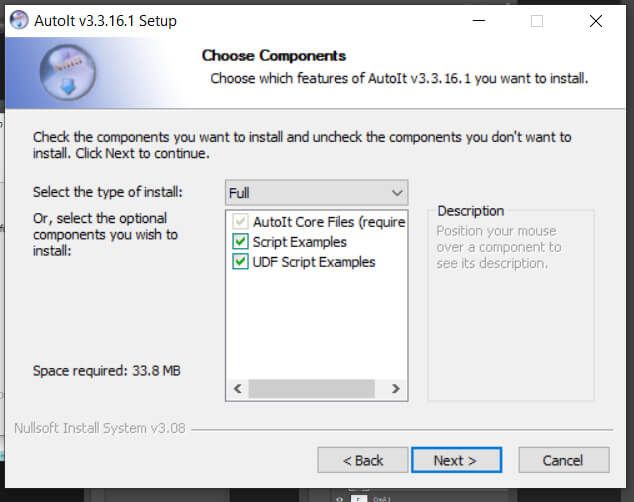Image resolution: width=634 pixels, height=502 pixels.
Task: Toggle the AutoIt Core Files checkbox
Action: [240, 221]
